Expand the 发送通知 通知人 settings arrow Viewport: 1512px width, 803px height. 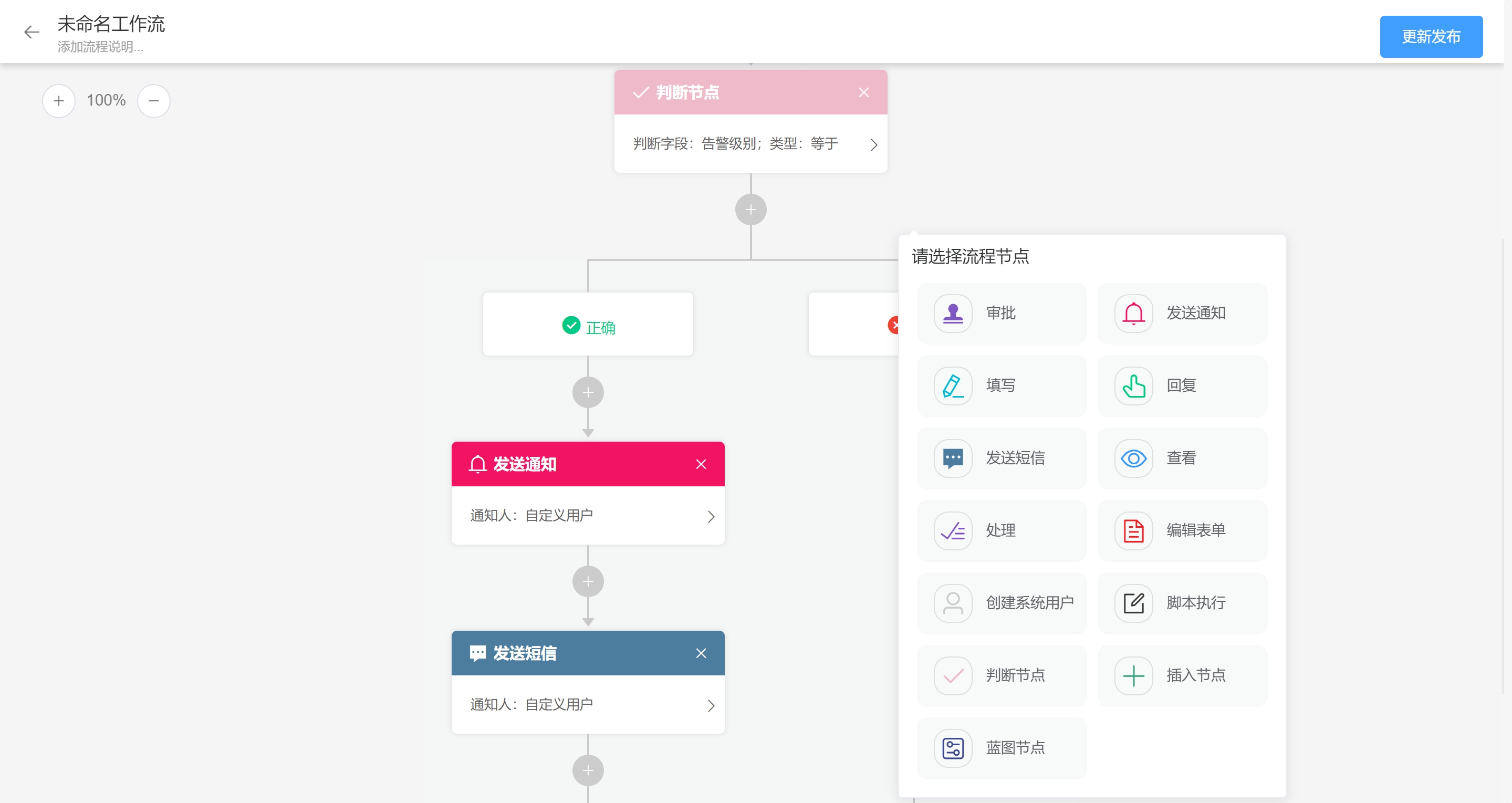click(711, 517)
